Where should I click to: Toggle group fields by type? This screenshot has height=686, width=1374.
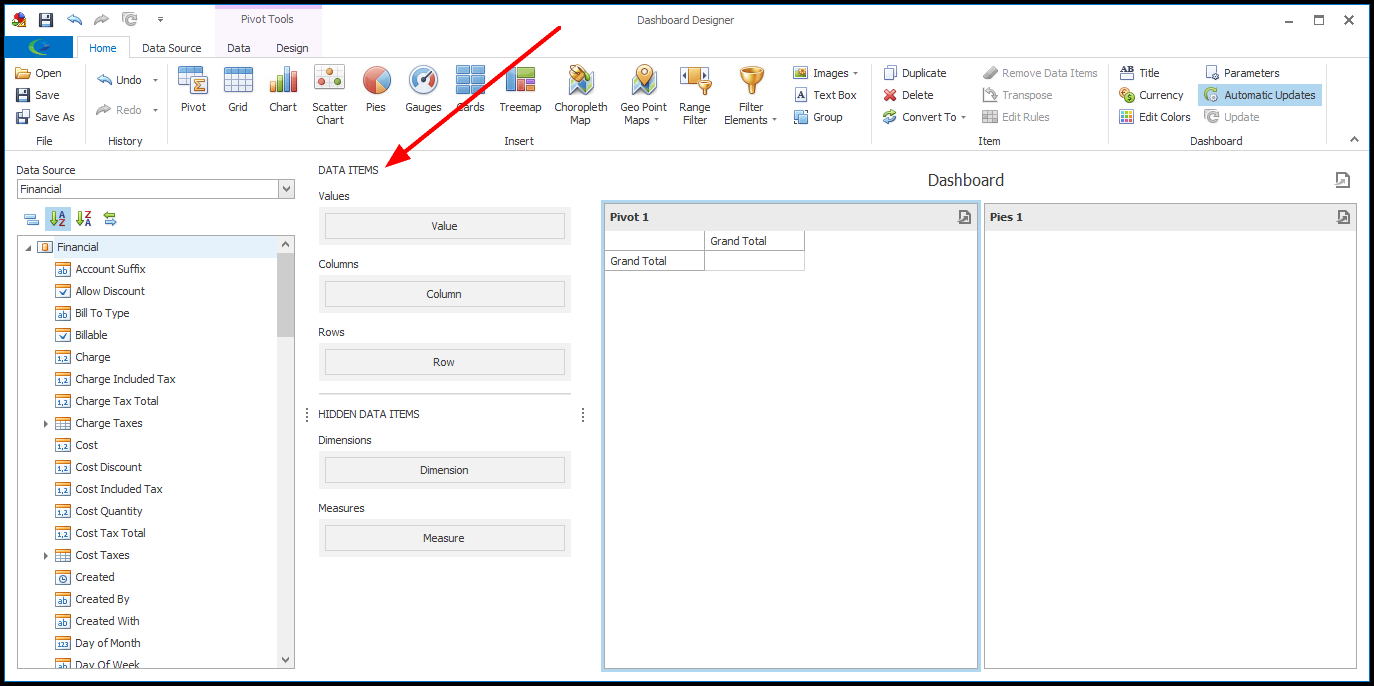(32, 219)
